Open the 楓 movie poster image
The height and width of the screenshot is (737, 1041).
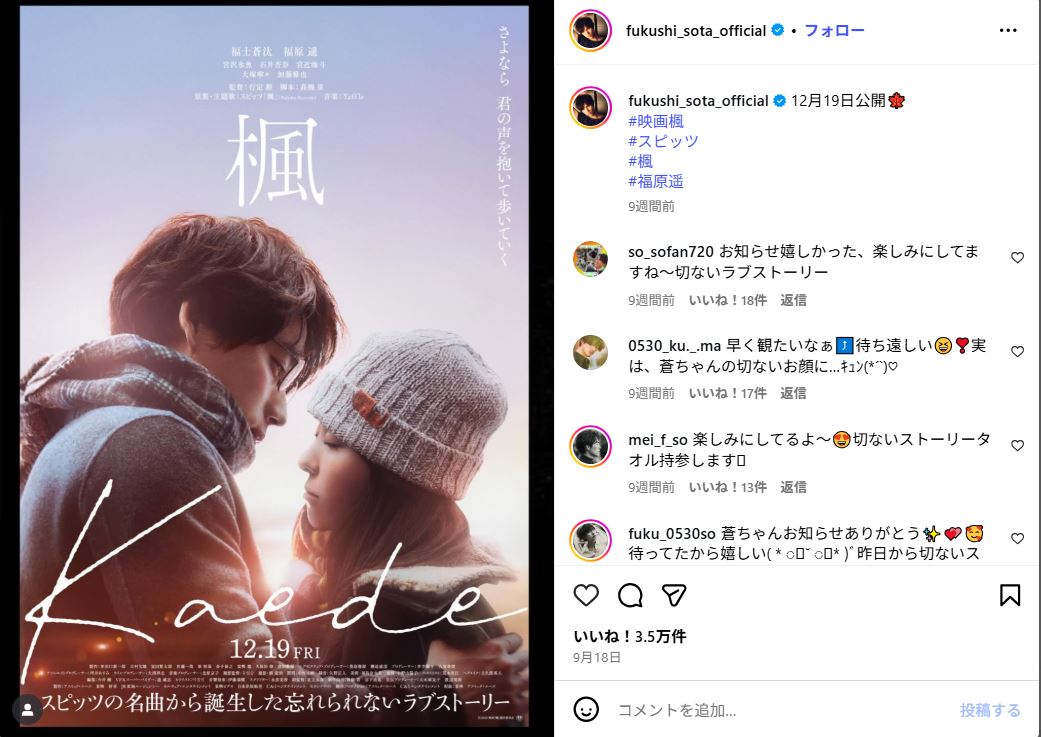[274, 367]
